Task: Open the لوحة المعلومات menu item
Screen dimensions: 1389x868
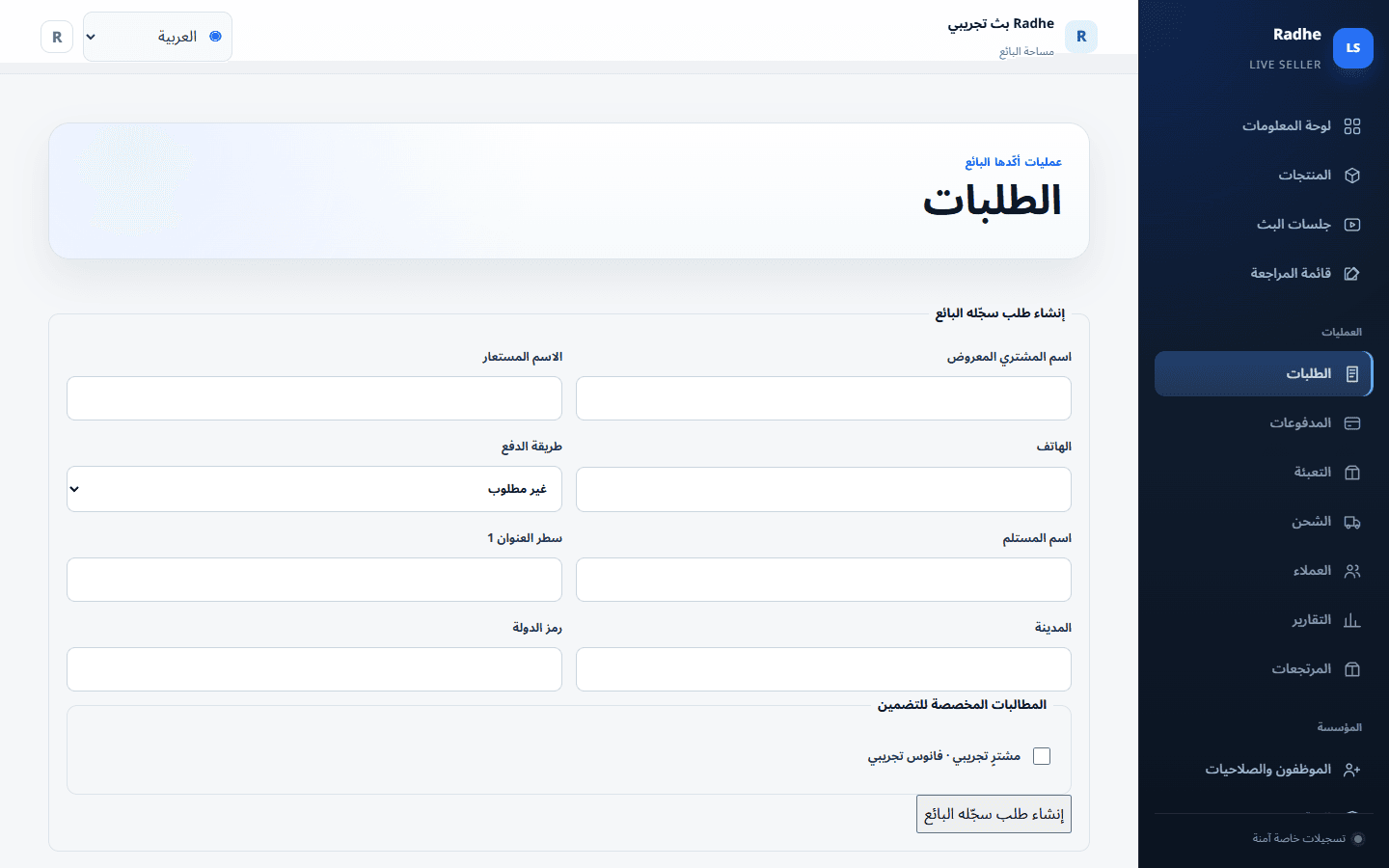Action: pos(1264,126)
